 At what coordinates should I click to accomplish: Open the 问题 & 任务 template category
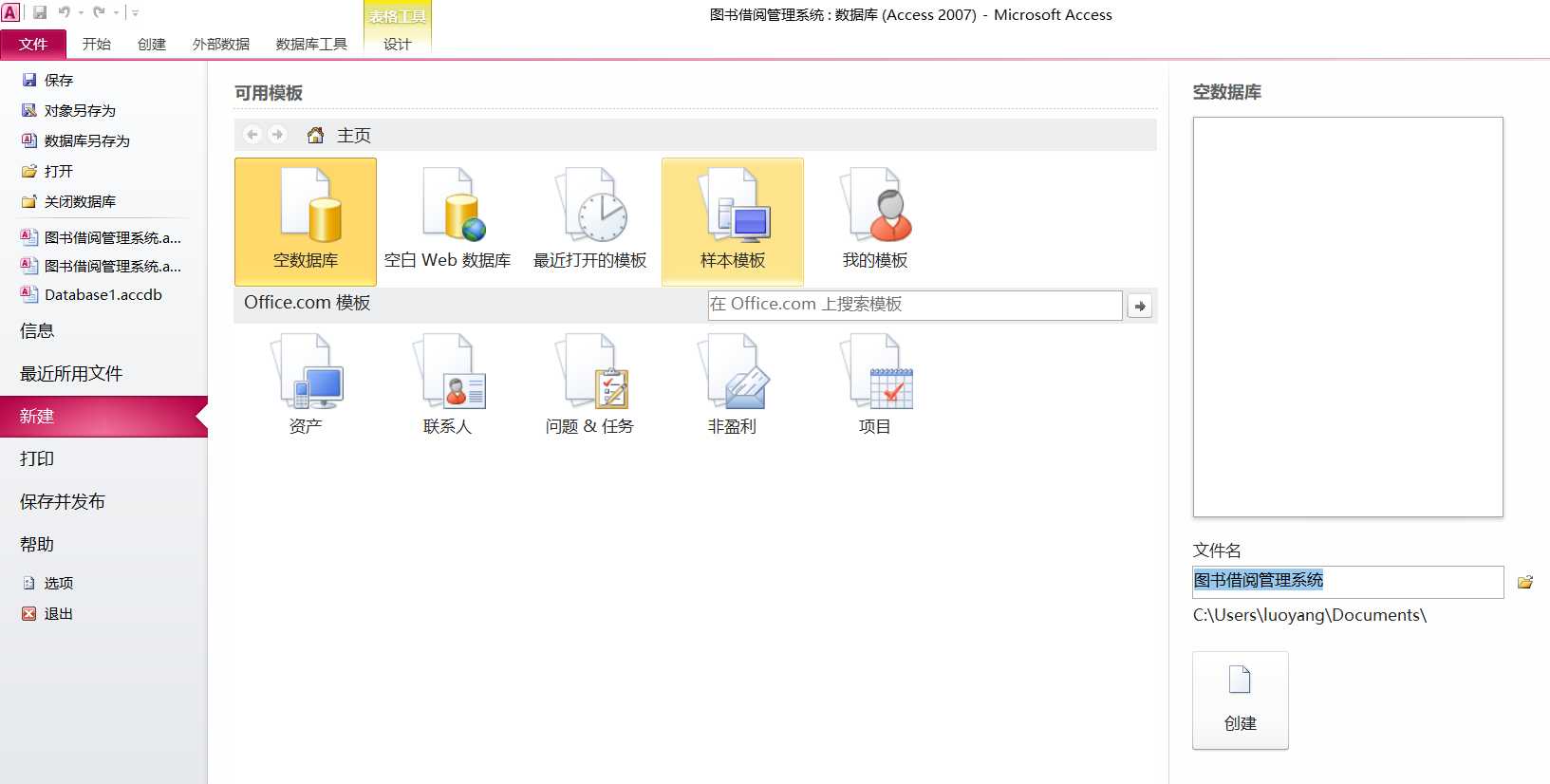point(589,384)
